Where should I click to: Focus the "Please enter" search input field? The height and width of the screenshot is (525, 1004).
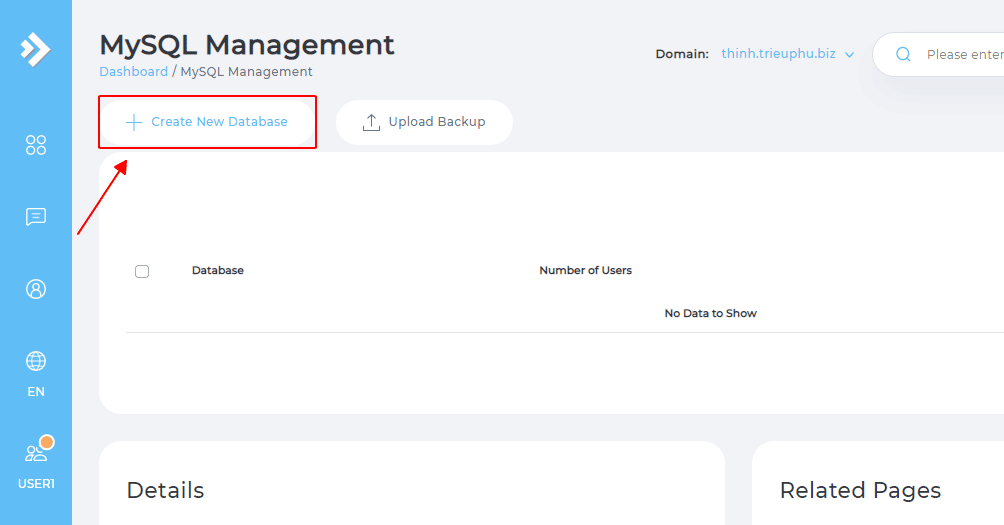click(962, 55)
